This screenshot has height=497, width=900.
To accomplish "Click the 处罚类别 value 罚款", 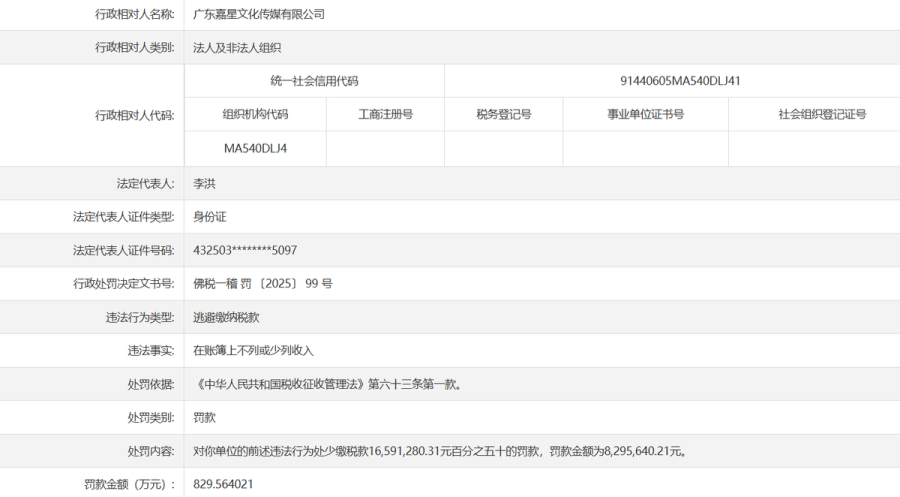I will [204, 418].
